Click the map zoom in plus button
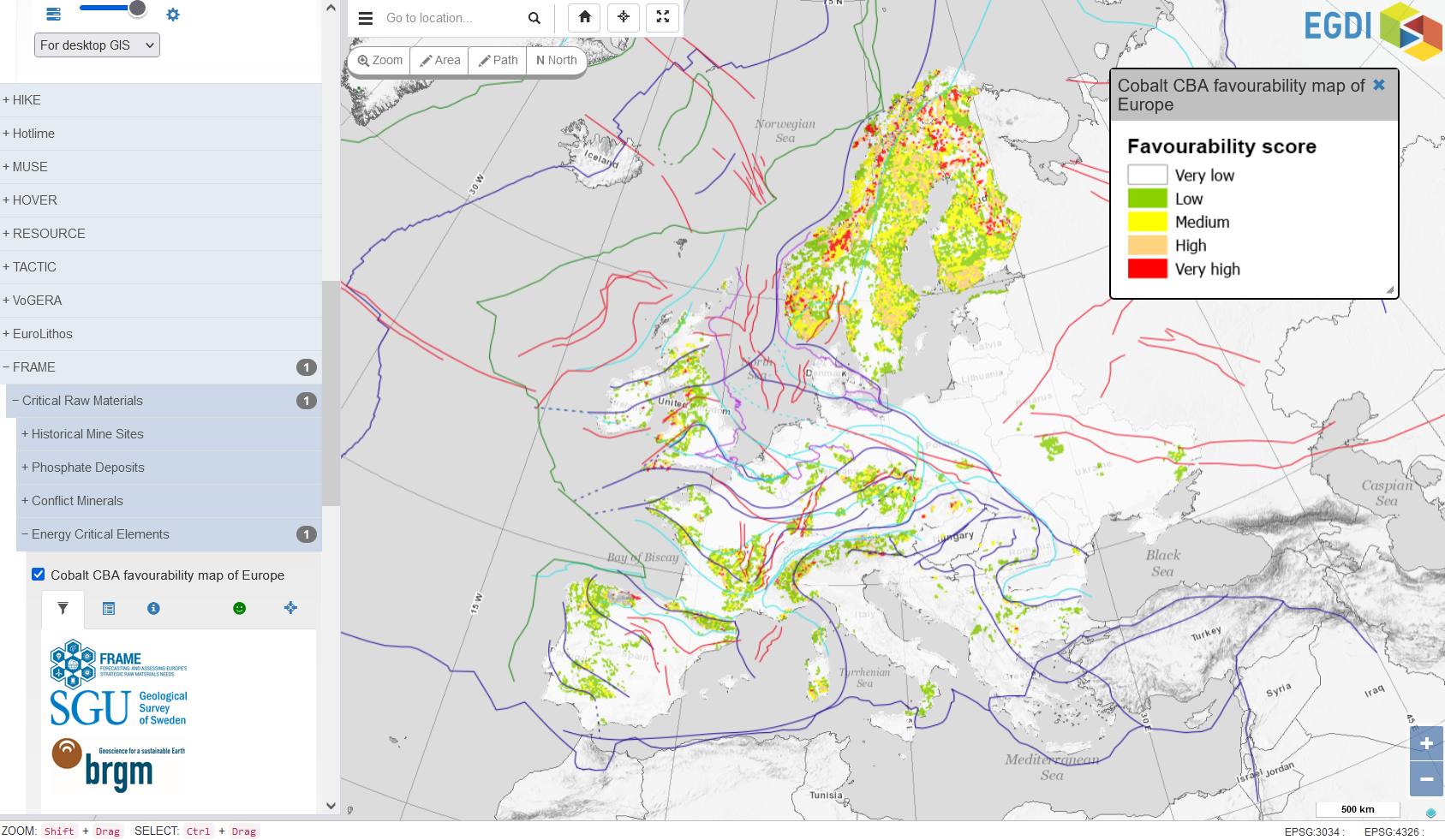This screenshot has height=840, width=1445. (1426, 743)
